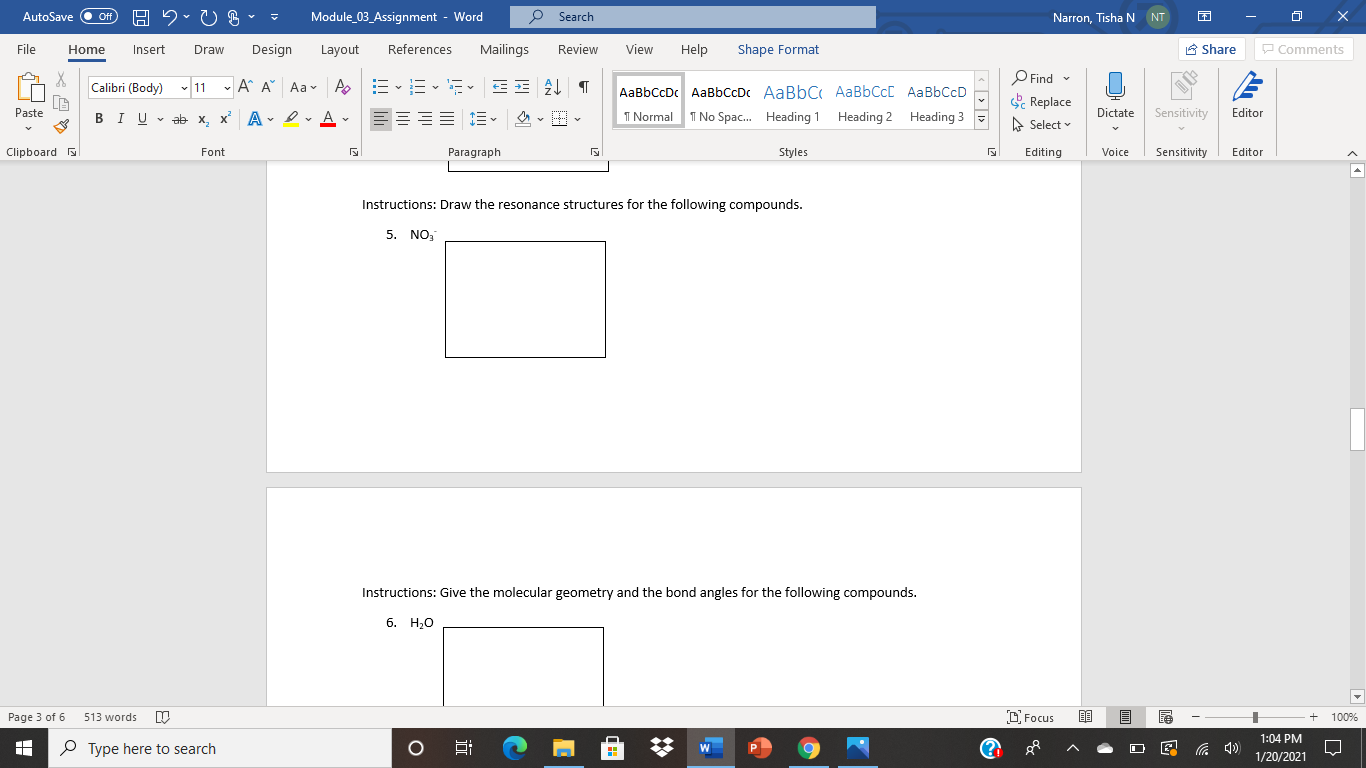
Task: Click the Editor icon
Action: (1247, 97)
